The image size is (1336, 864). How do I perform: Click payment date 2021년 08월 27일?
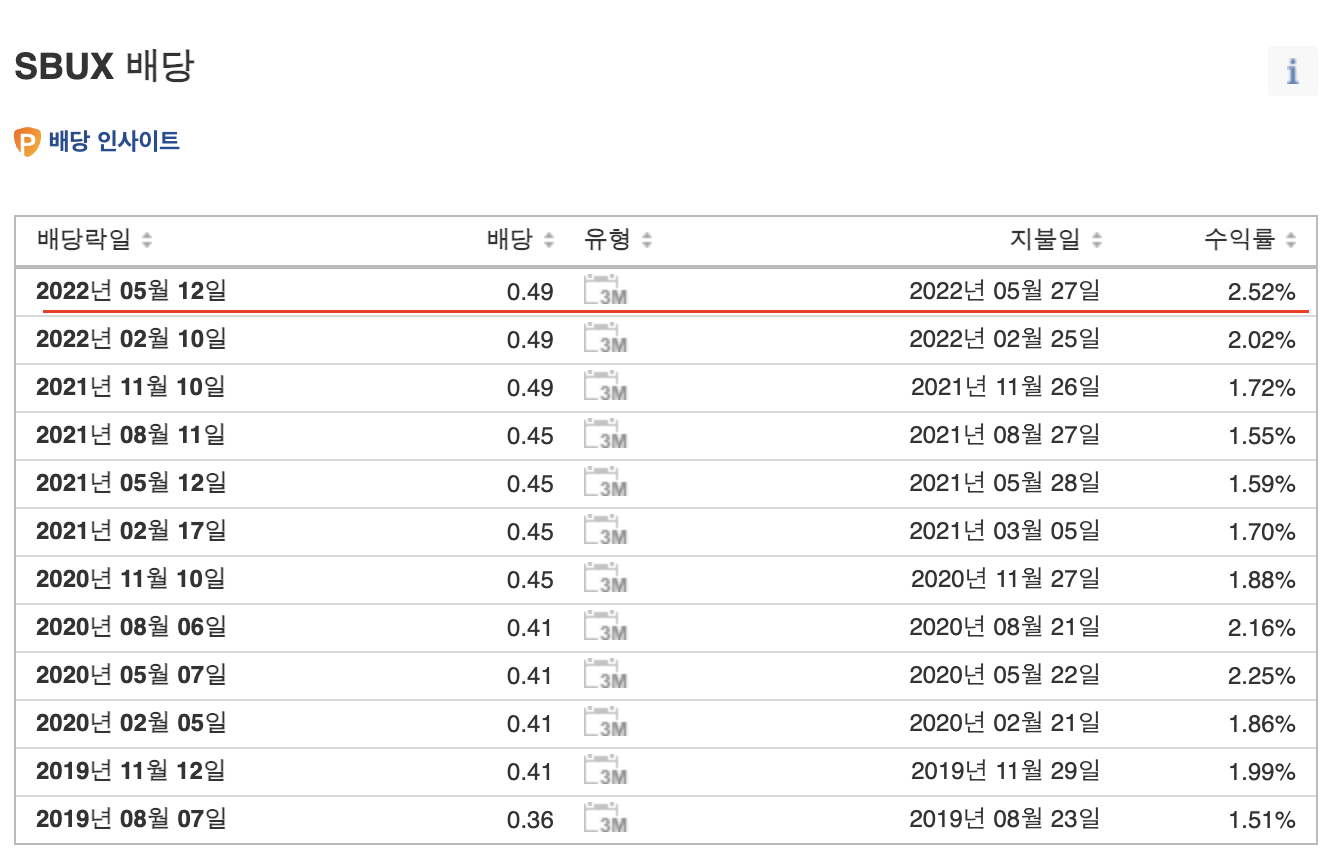pyautogui.click(x=1005, y=435)
